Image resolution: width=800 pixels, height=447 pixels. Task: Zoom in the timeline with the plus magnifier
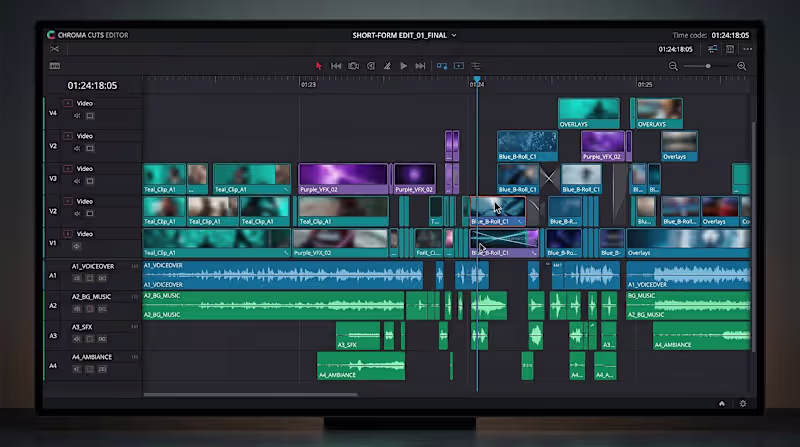[742, 66]
